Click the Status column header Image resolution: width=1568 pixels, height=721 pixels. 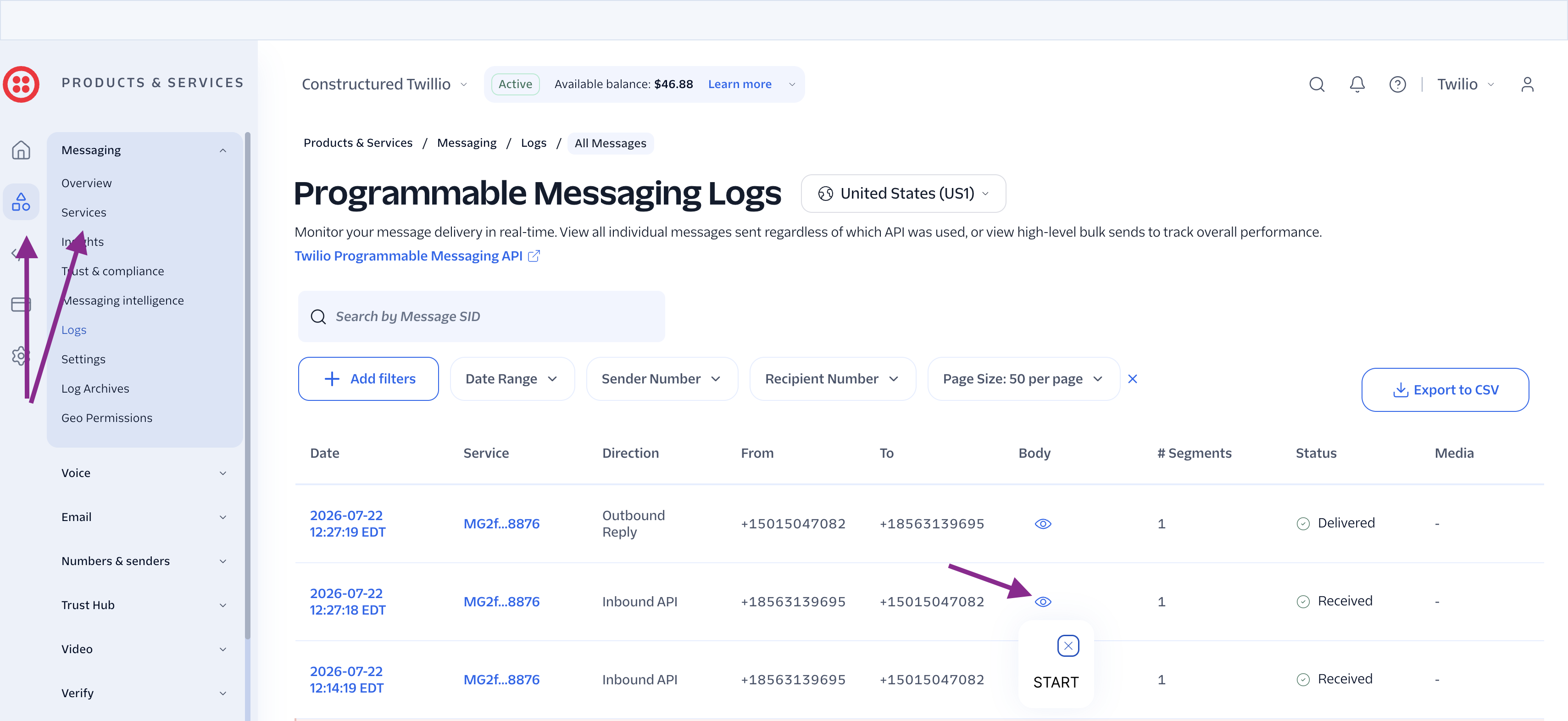1315,453
